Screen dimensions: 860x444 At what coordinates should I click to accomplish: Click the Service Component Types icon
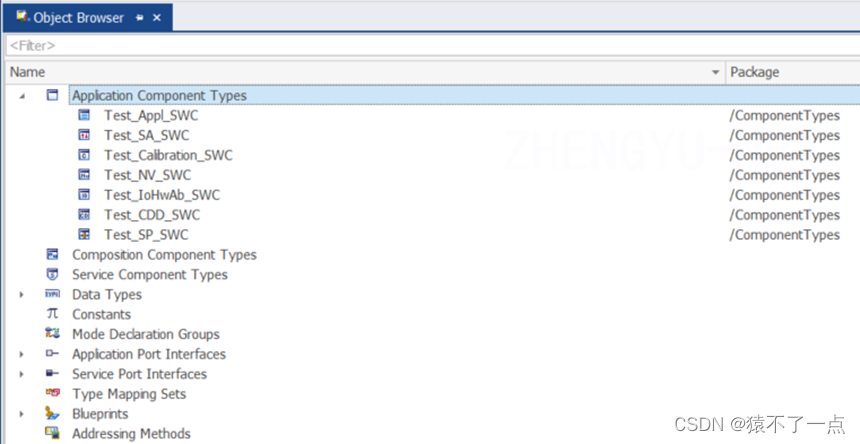click(x=52, y=274)
